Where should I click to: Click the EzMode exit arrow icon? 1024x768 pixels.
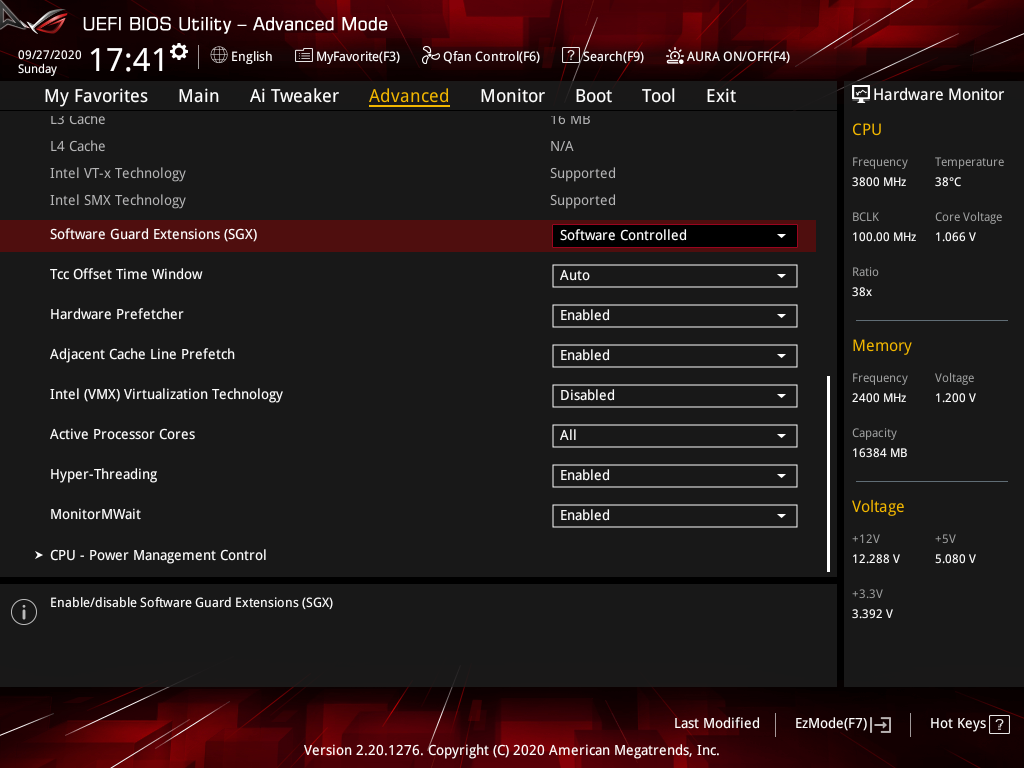point(882,724)
